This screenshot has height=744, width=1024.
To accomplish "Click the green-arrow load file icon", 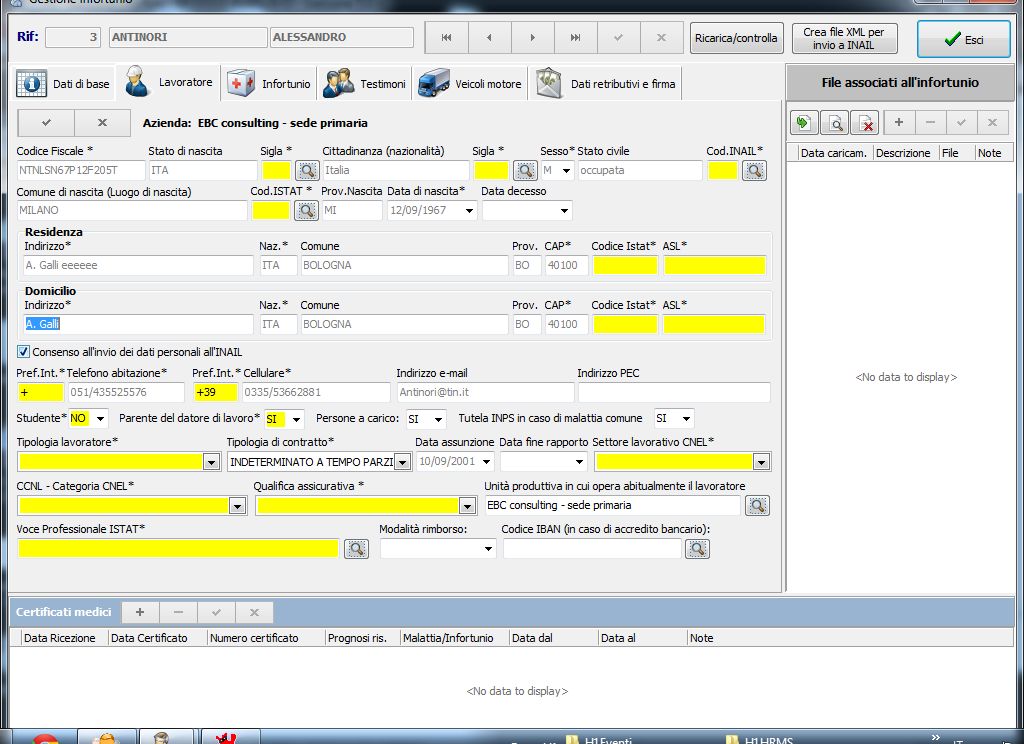I will click(803, 122).
